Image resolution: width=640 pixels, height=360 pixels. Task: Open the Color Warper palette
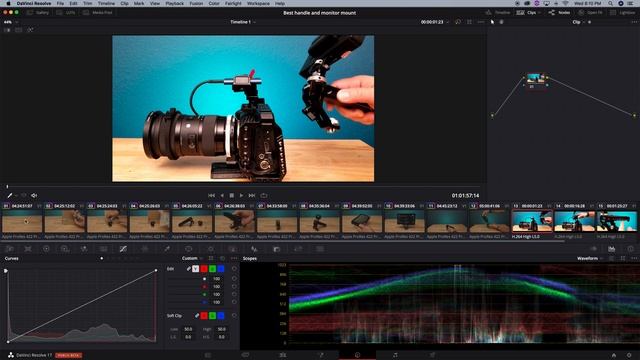point(145,249)
